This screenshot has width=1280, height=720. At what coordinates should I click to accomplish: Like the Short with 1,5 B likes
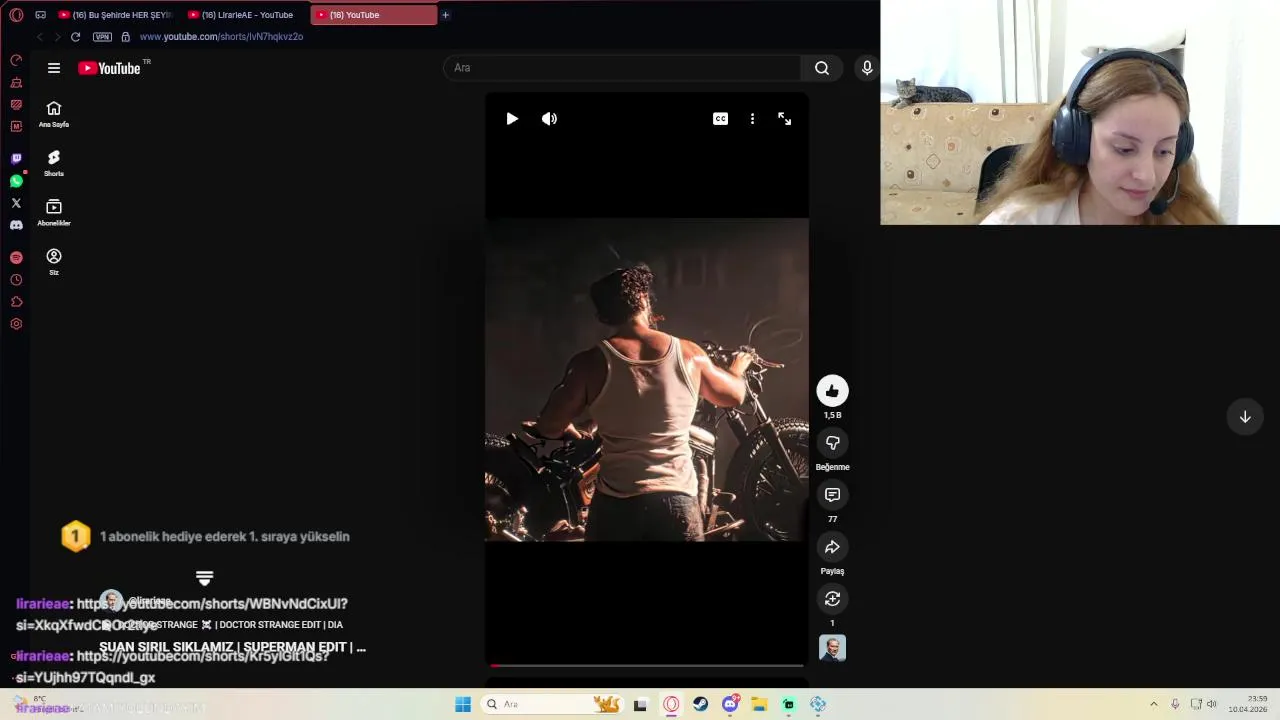click(x=832, y=391)
